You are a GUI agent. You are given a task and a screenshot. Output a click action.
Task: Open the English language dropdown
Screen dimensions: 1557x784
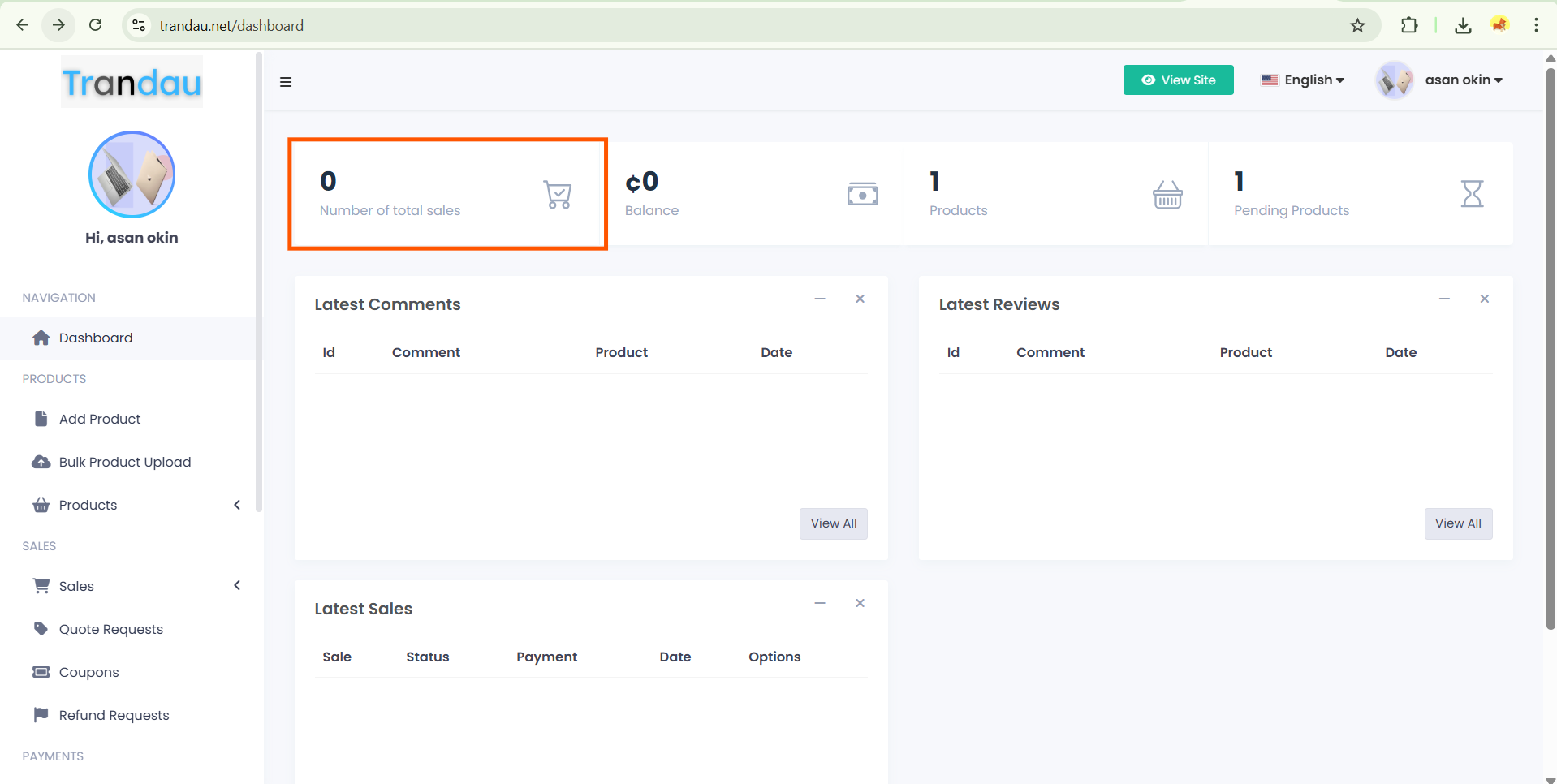pos(1303,80)
